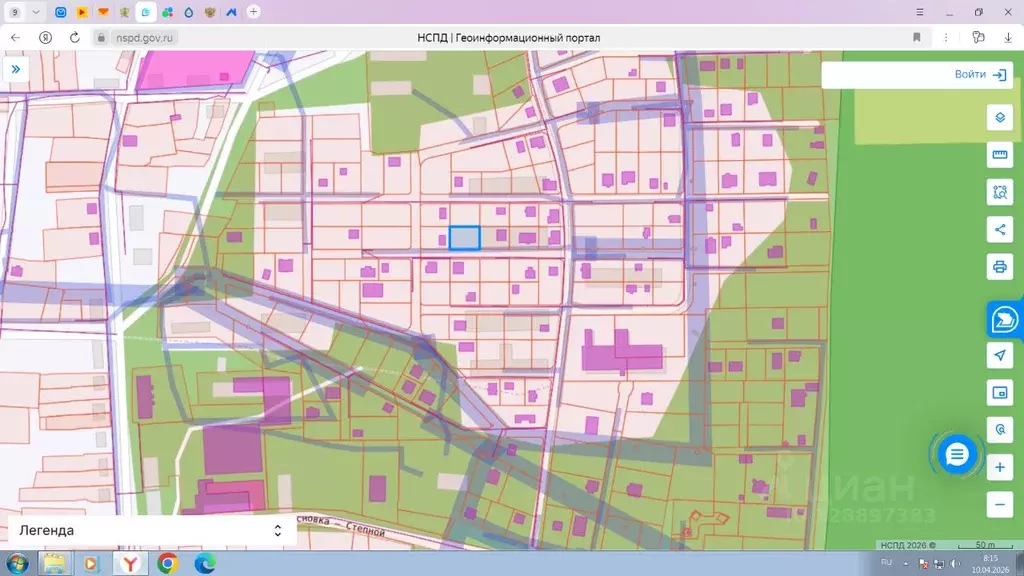Open a new browser tab
This screenshot has width=1024, height=576.
click(253, 12)
